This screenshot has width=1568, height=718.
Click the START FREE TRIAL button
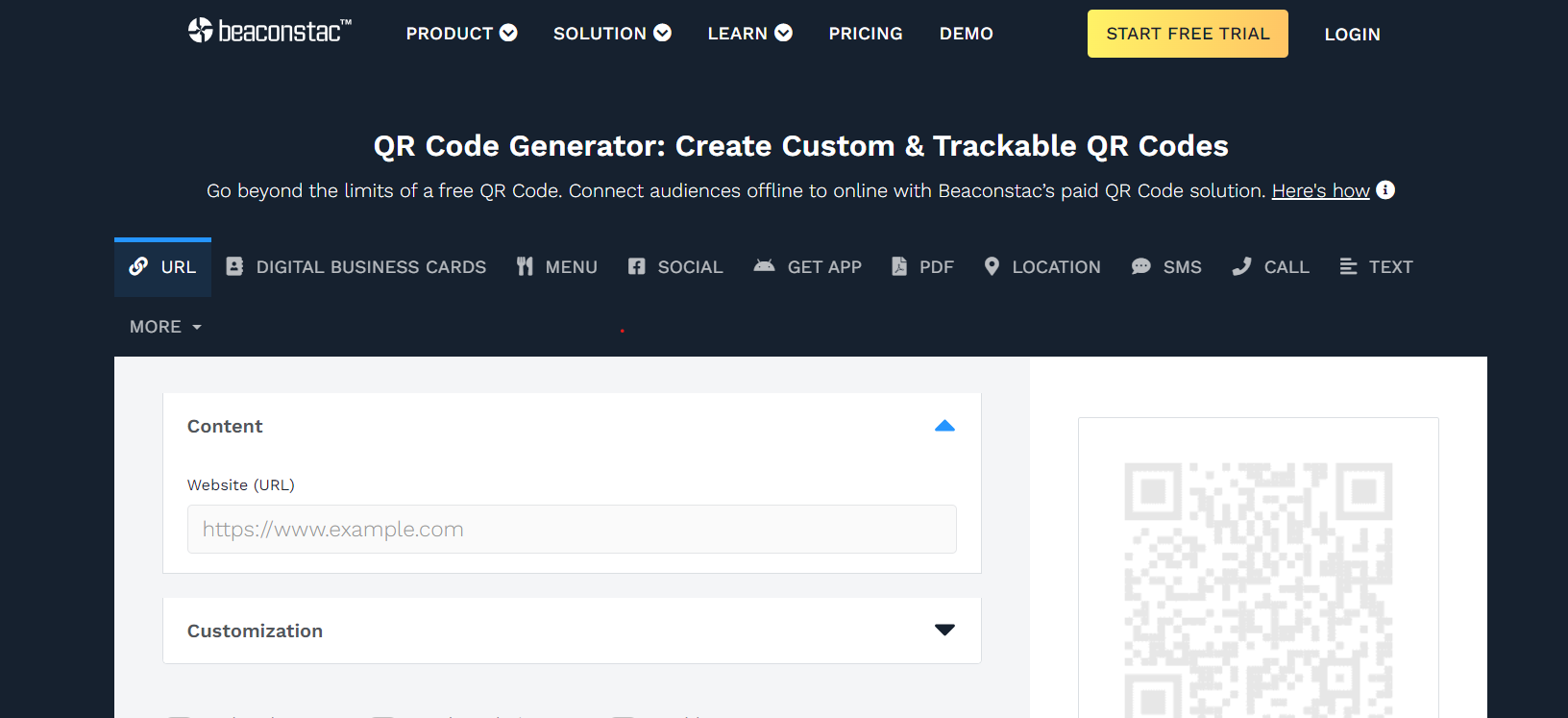click(1188, 34)
